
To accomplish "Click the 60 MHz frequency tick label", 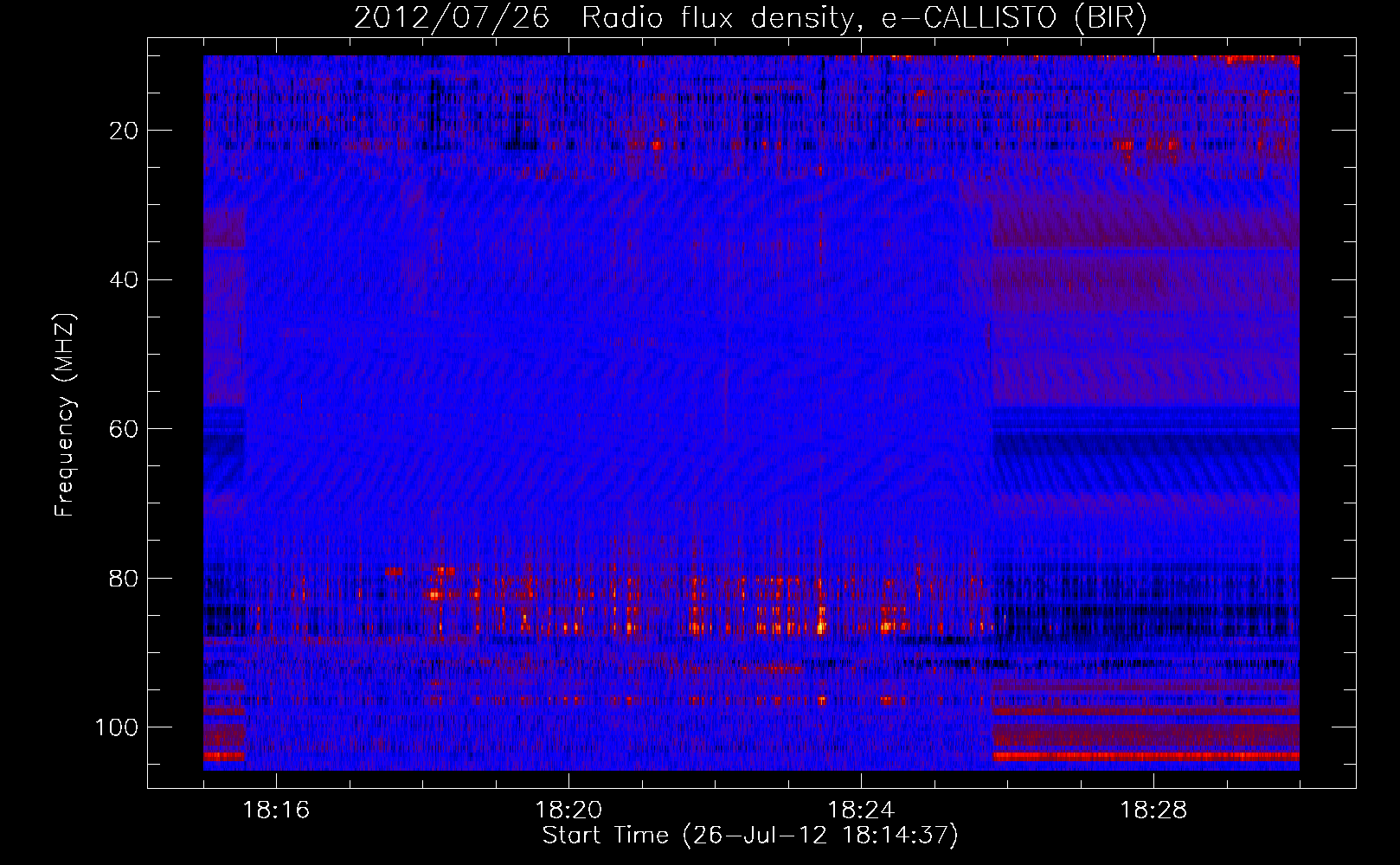I will tap(125, 429).
